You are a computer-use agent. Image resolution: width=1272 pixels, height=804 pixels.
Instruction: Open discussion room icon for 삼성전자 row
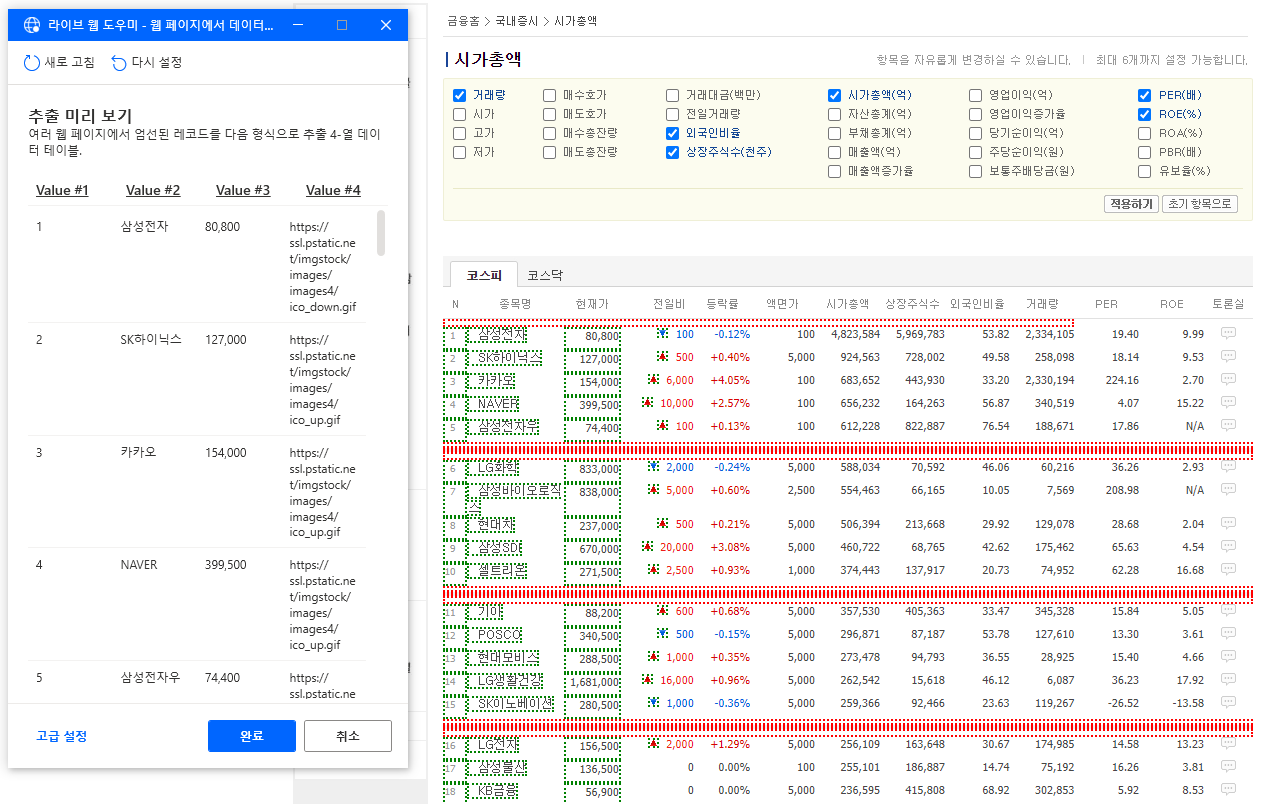click(1229, 334)
